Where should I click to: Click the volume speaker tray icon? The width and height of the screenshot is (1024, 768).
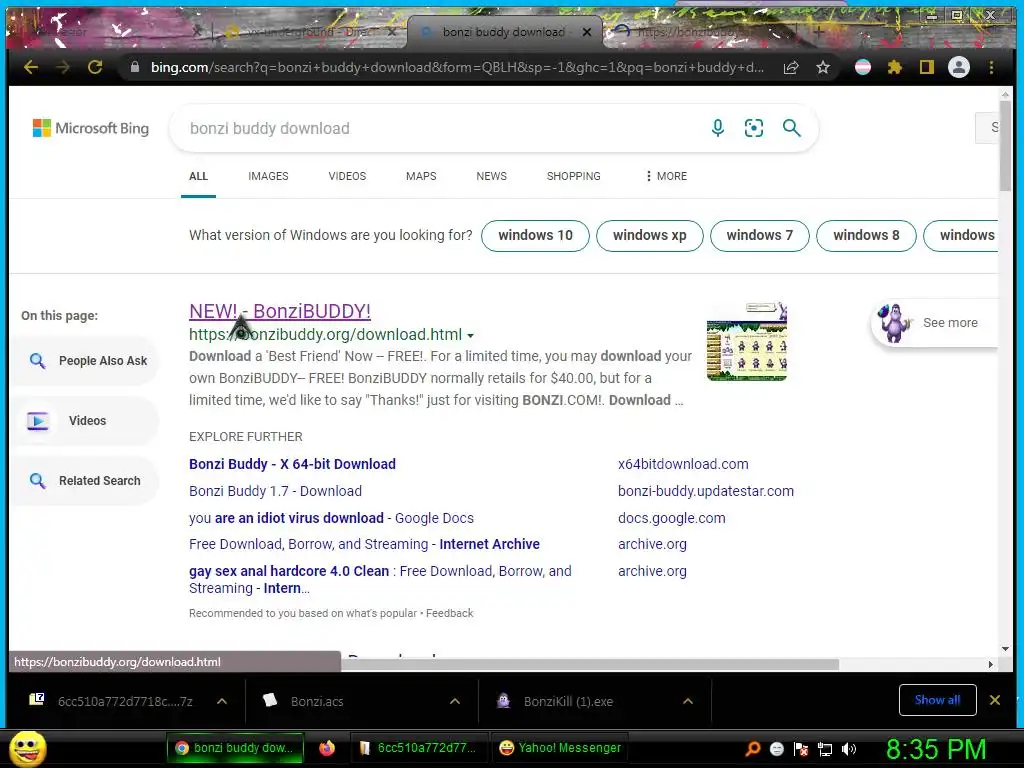(x=849, y=749)
